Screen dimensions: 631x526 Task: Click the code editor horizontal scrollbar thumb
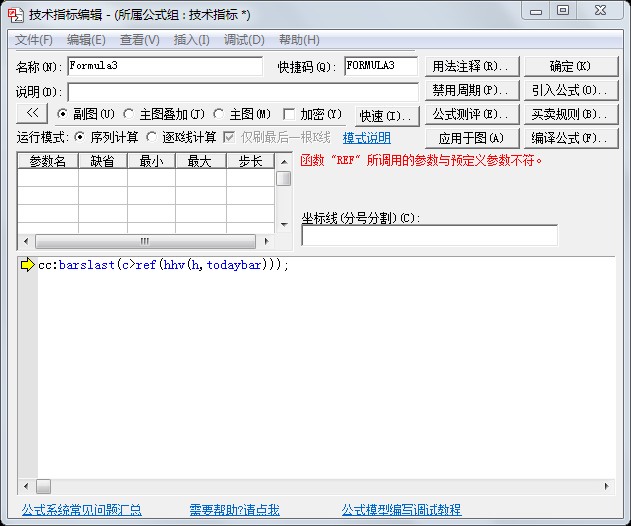[x=43, y=486]
